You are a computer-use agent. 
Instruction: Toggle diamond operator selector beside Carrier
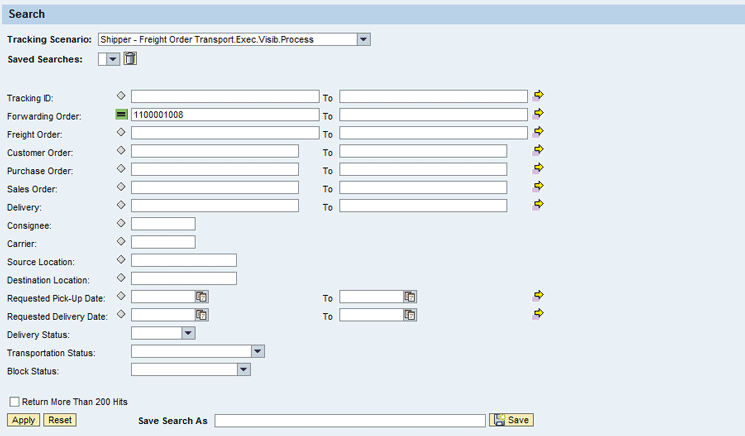(121, 241)
